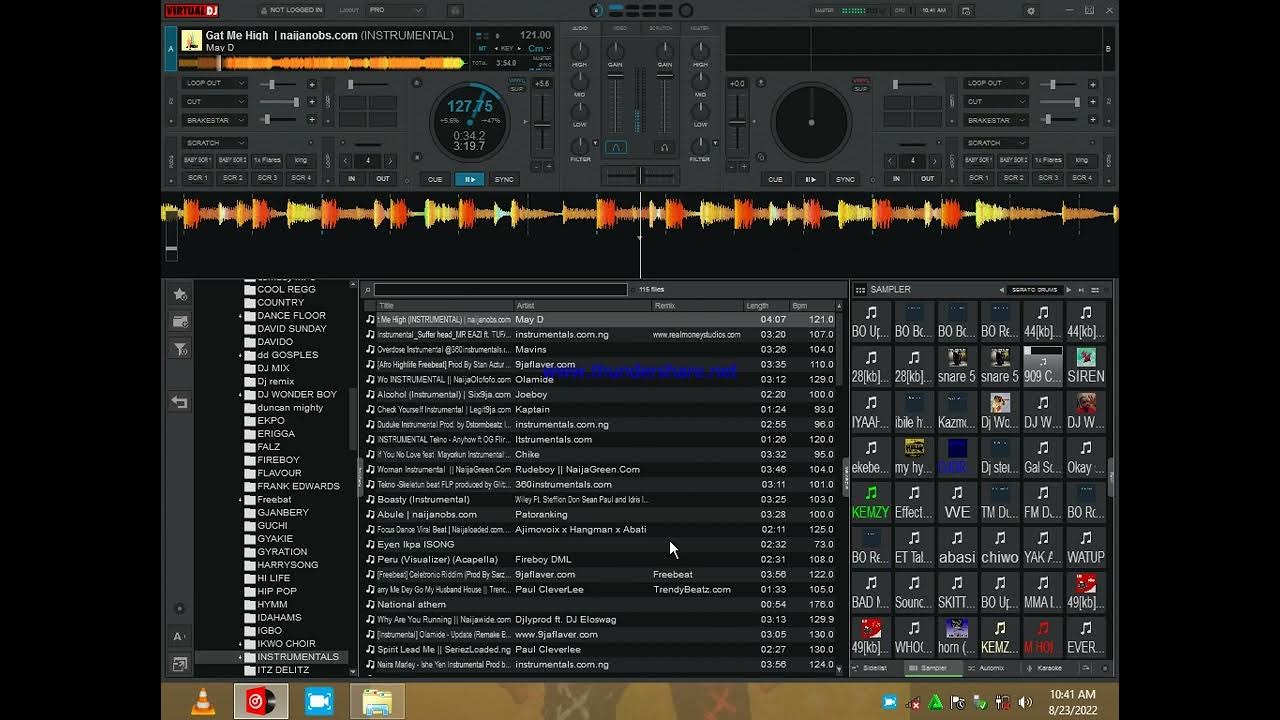Switch to the Karaoke tab

click(x=1049, y=668)
